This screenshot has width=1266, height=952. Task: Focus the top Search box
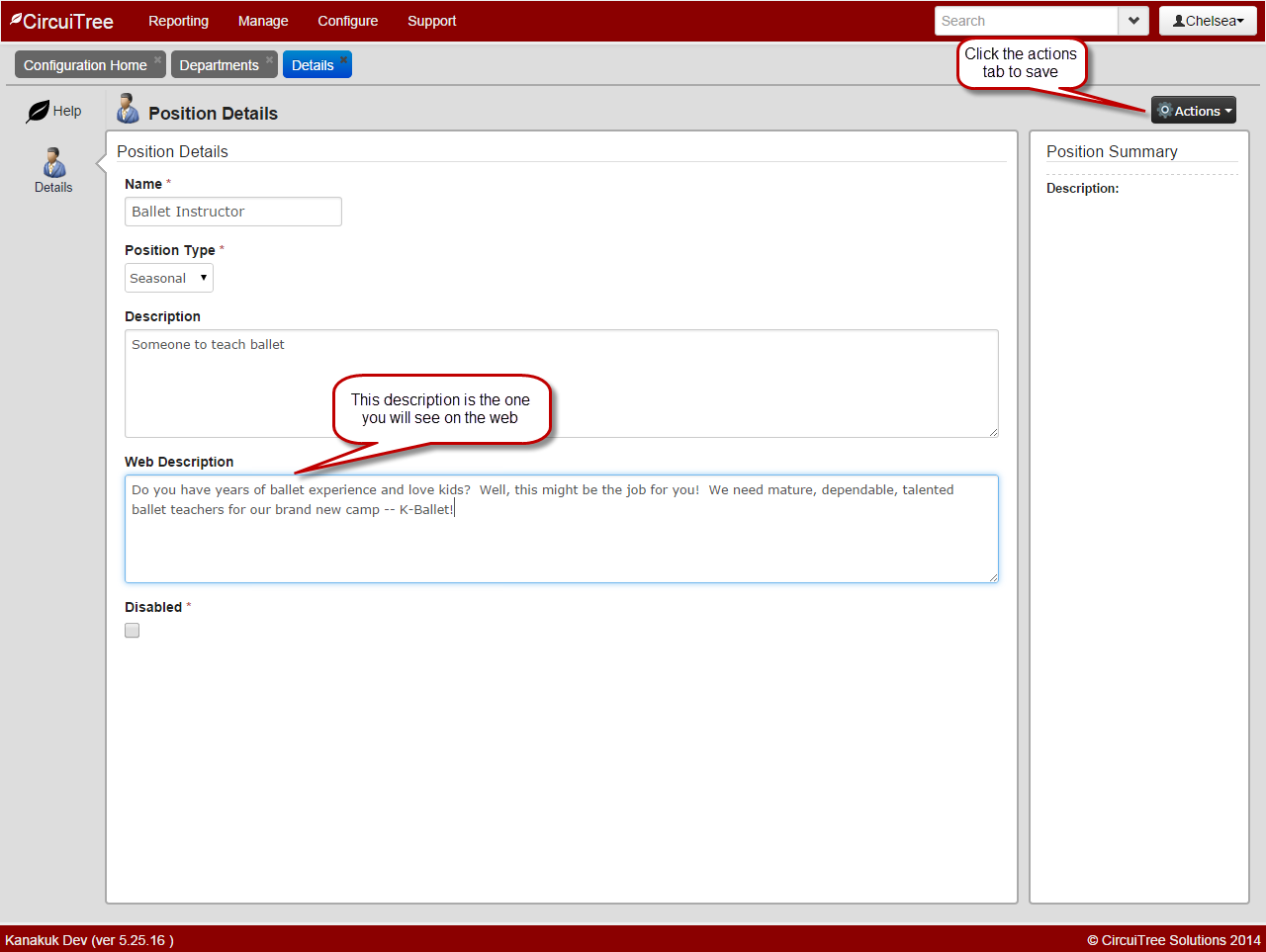click(x=1026, y=21)
